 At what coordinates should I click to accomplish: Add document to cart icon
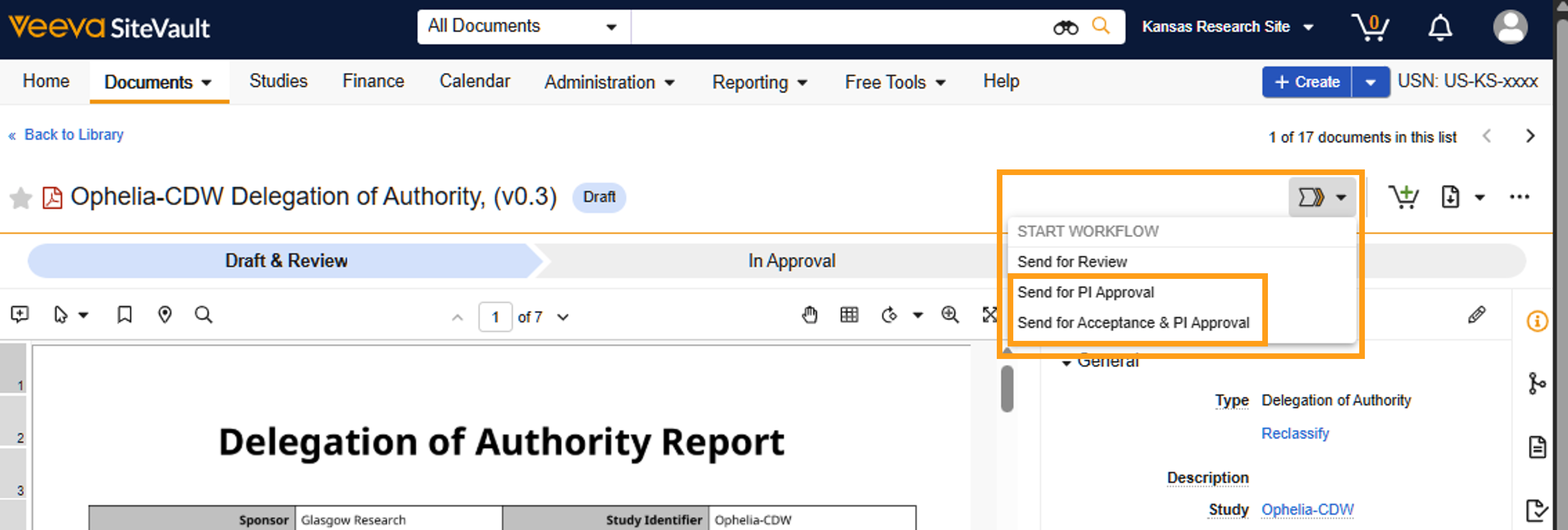point(1403,197)
